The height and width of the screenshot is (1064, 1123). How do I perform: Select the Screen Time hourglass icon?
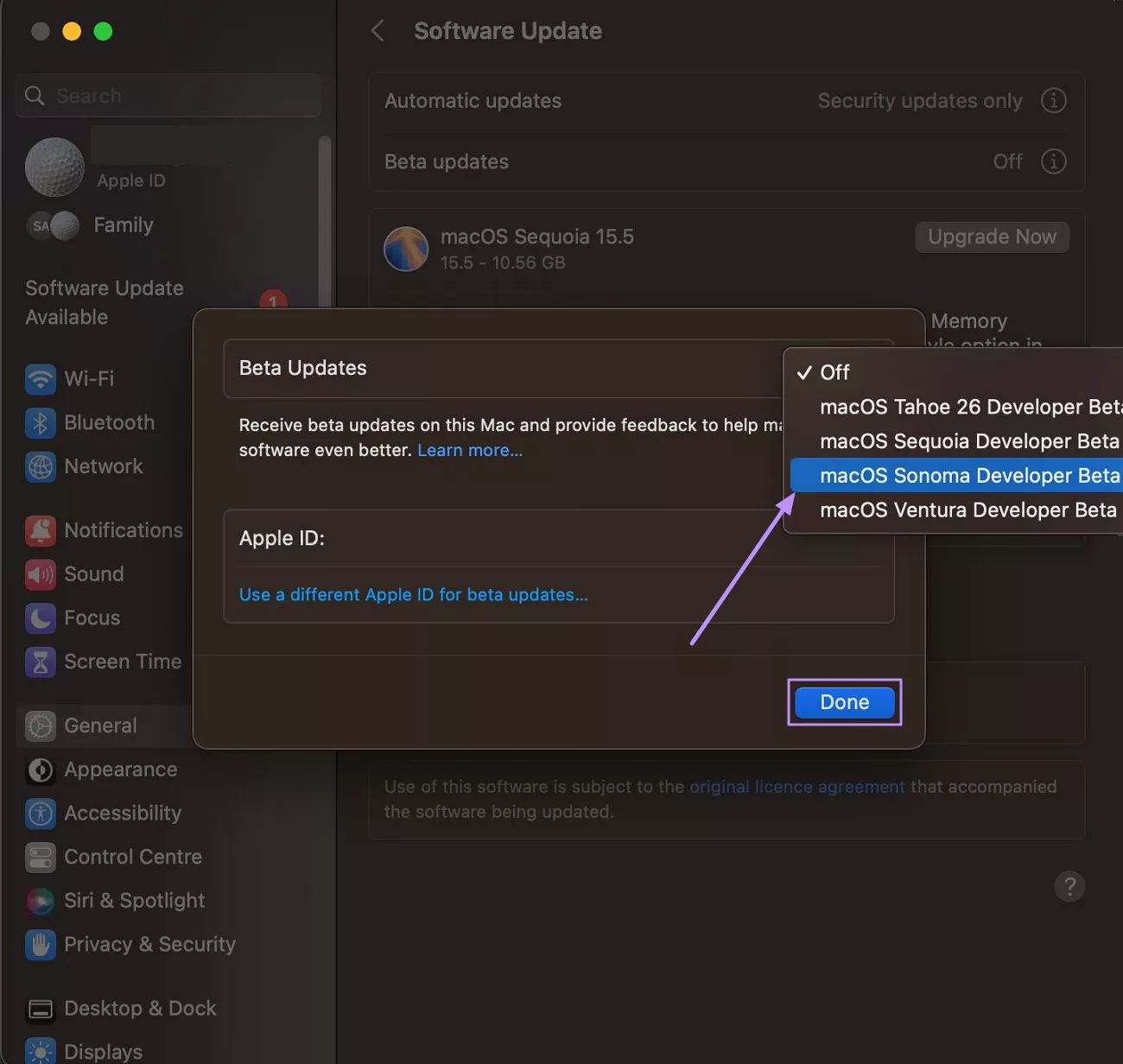pos(40,662)
